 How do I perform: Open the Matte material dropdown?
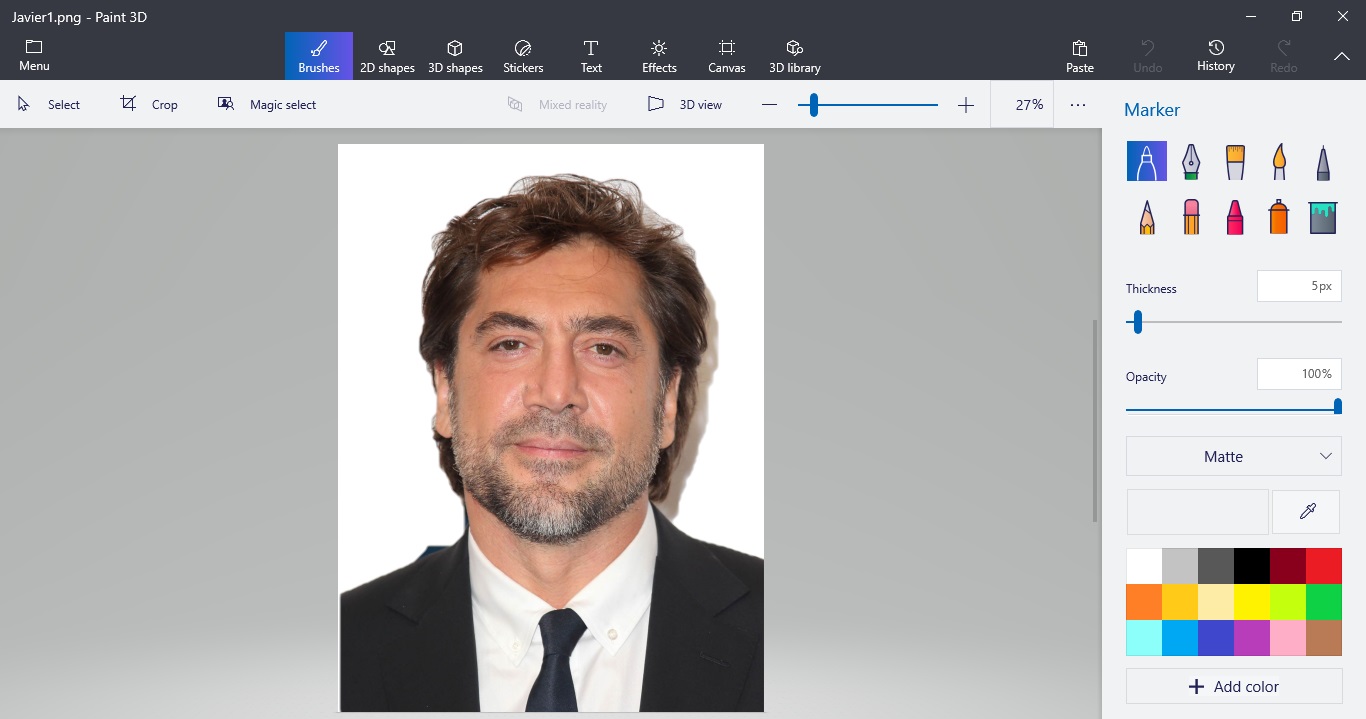(1233, 456)
